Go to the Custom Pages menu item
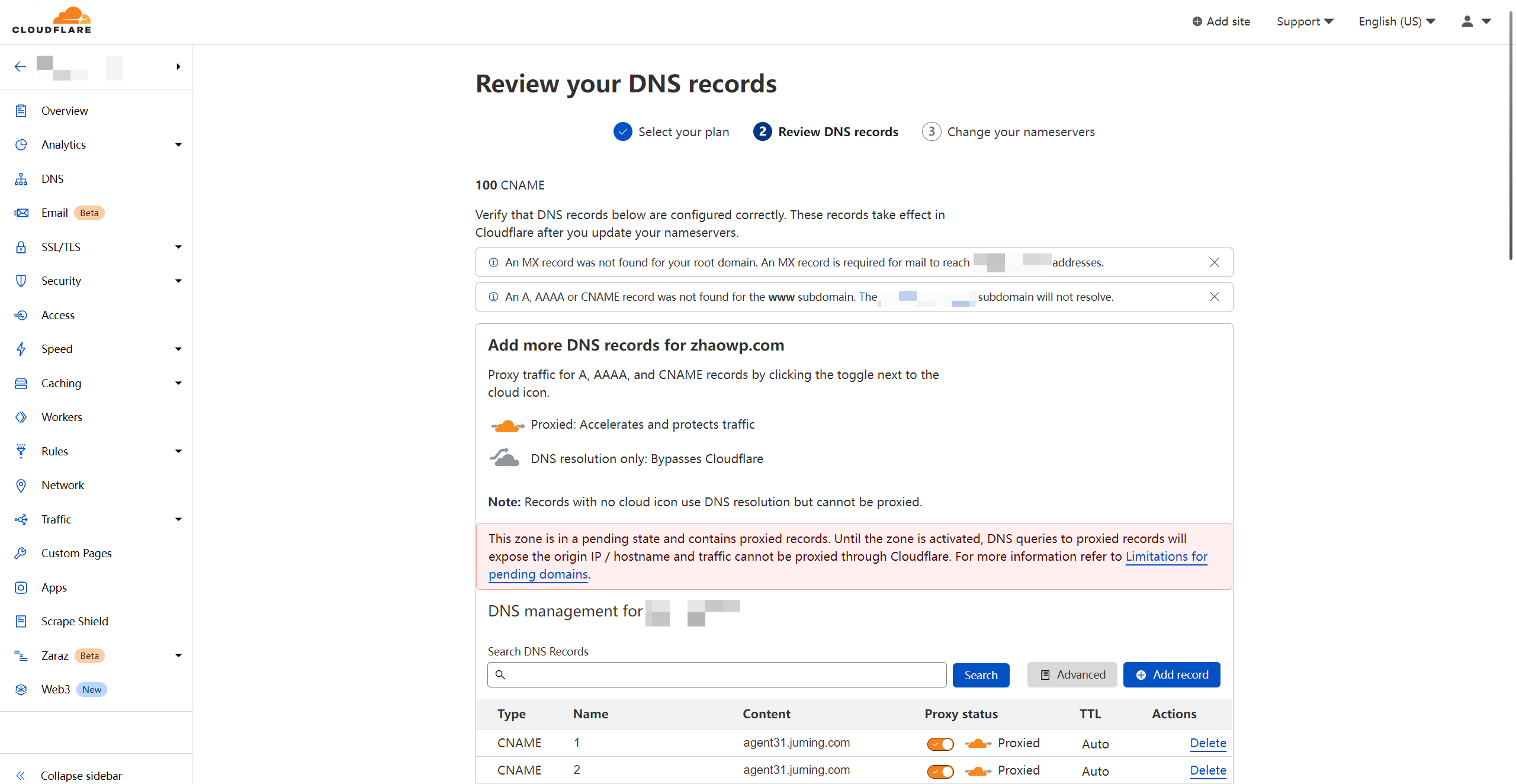Screen dimensions: 1516x784 76,554
